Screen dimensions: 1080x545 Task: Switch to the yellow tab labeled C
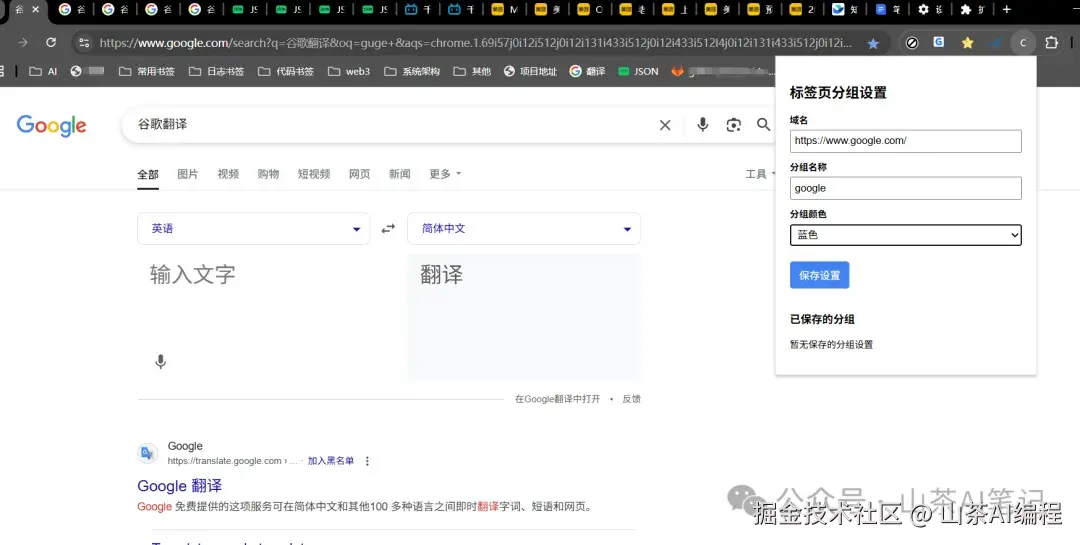(590, 10)
